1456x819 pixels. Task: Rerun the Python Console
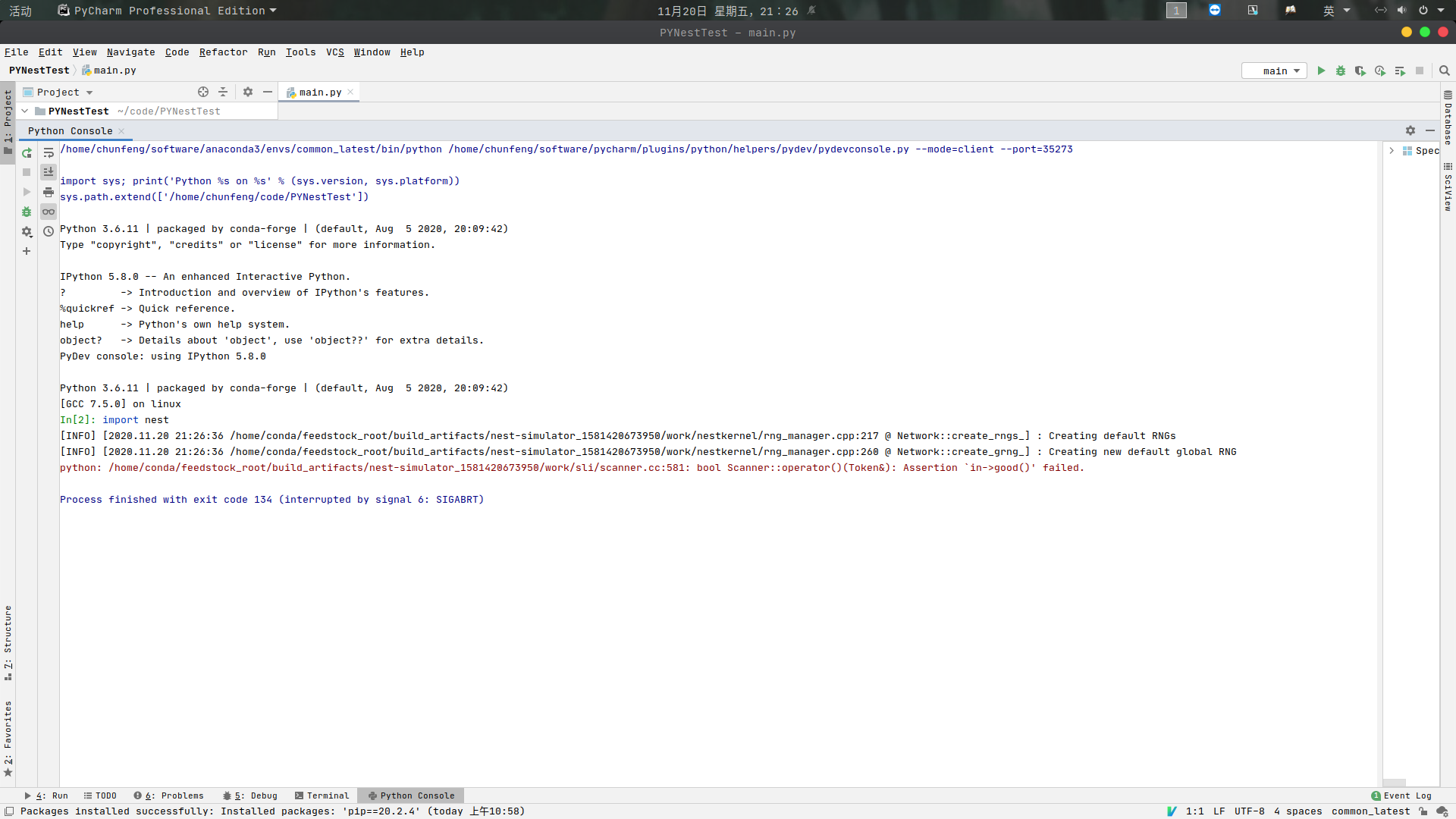tap(27, 152)
